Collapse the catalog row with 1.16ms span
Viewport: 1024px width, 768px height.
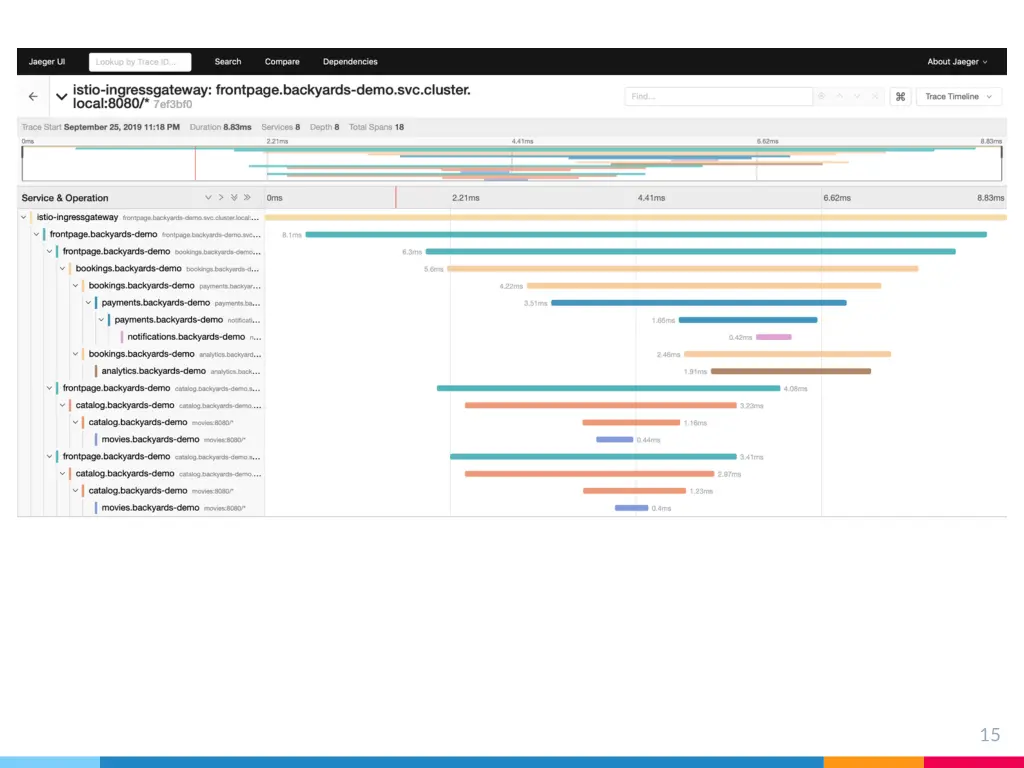coord(76,423)
